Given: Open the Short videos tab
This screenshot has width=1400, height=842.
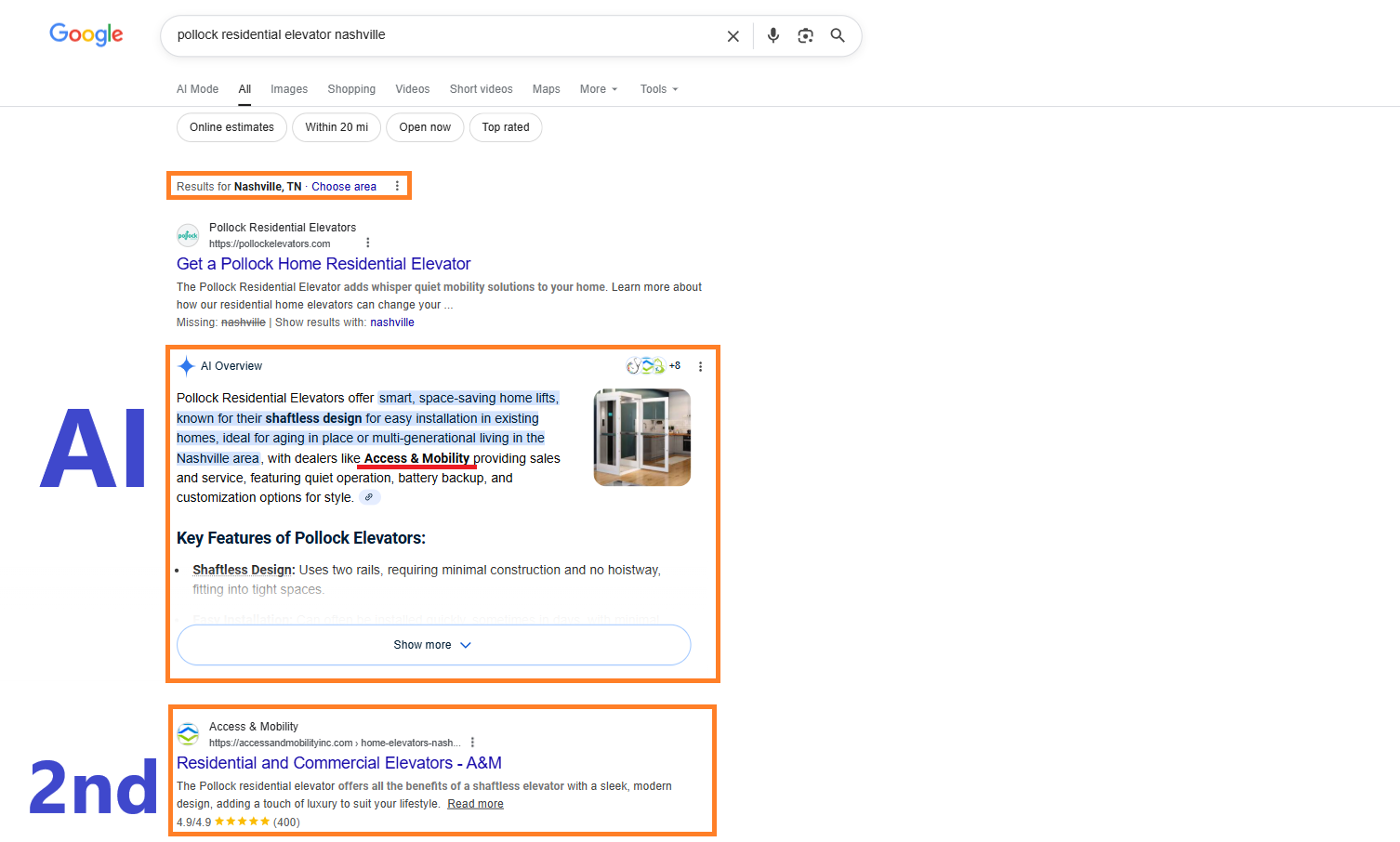Looking at the screenshot, I should pyautogui.click(x=481, y=89).
